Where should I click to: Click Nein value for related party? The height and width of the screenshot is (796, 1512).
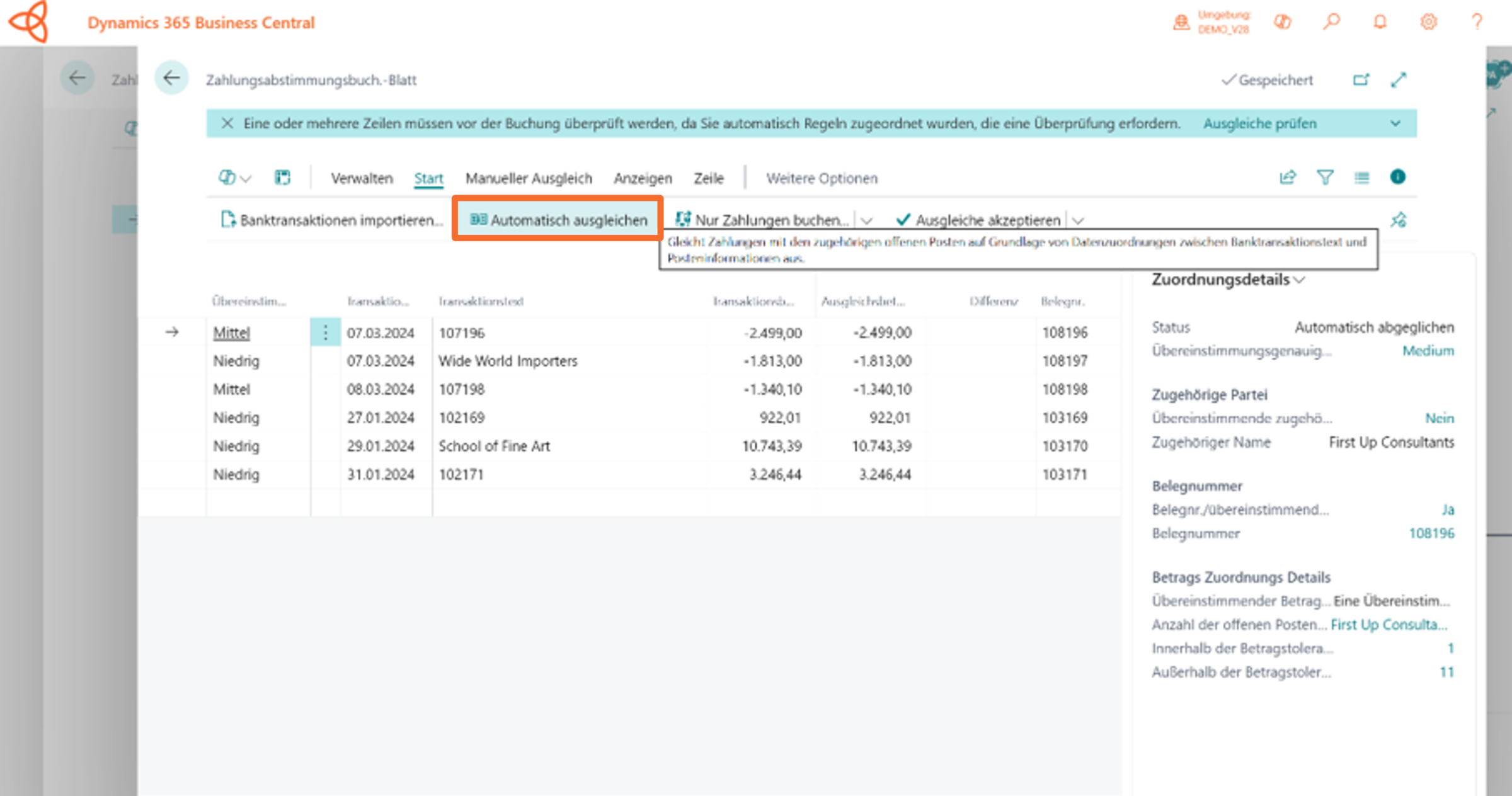click(1440, 418)
